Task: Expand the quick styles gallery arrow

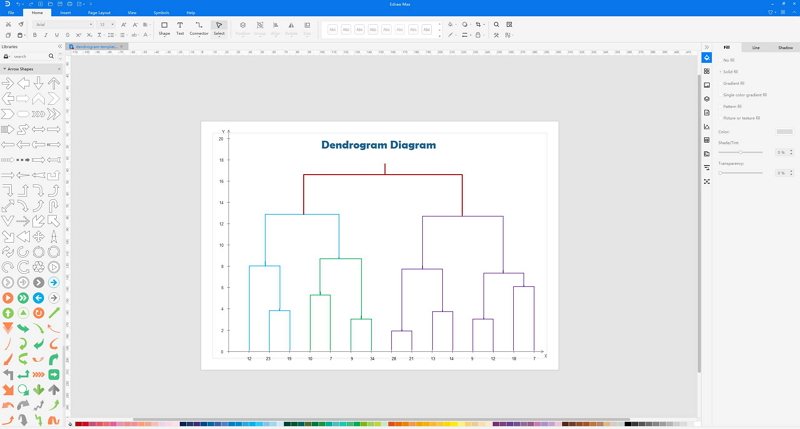Action: point(439,36)
